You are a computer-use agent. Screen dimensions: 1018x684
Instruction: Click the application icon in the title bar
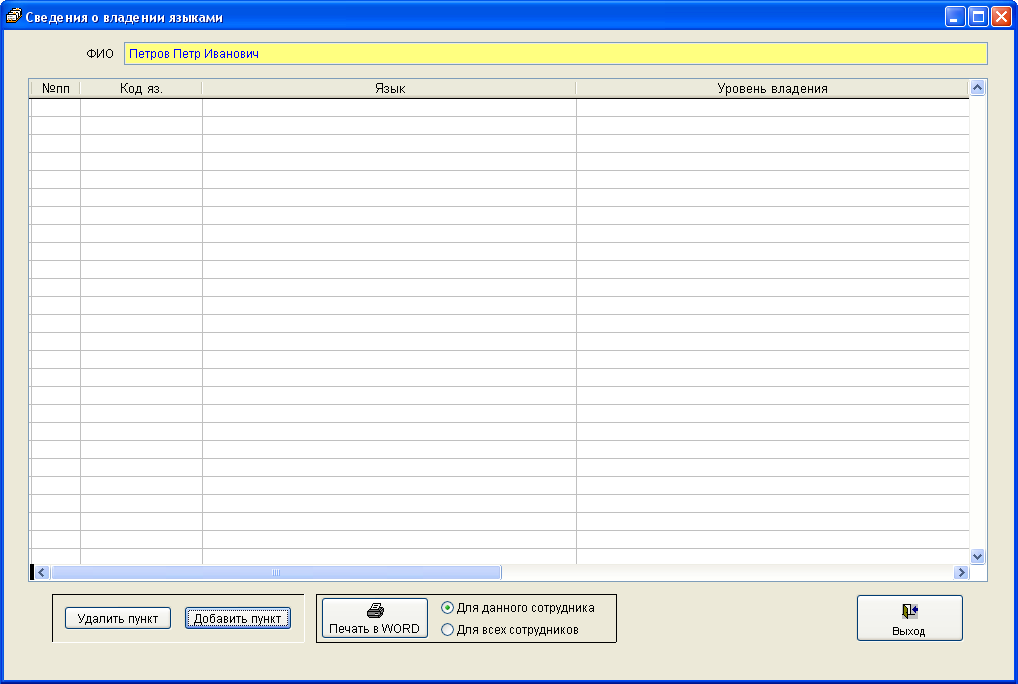pos(13,16)
